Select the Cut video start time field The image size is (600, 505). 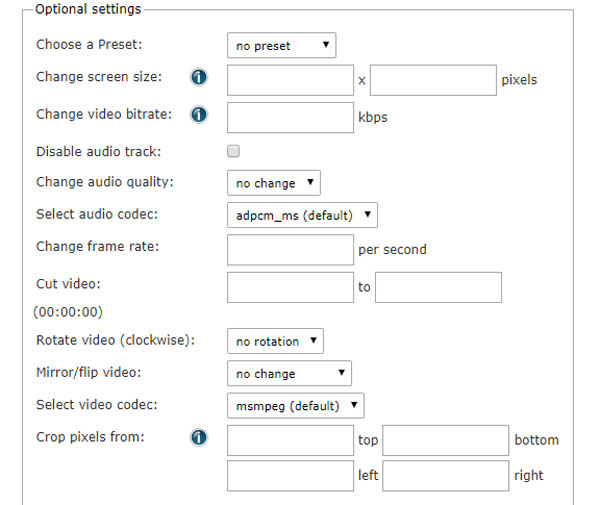pyautogui.click(x=290, y=287)
